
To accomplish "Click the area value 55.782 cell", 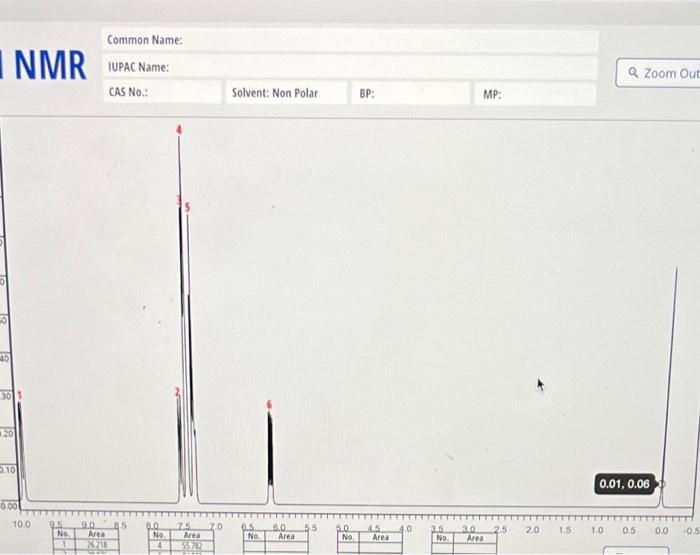I will [192, 546].
